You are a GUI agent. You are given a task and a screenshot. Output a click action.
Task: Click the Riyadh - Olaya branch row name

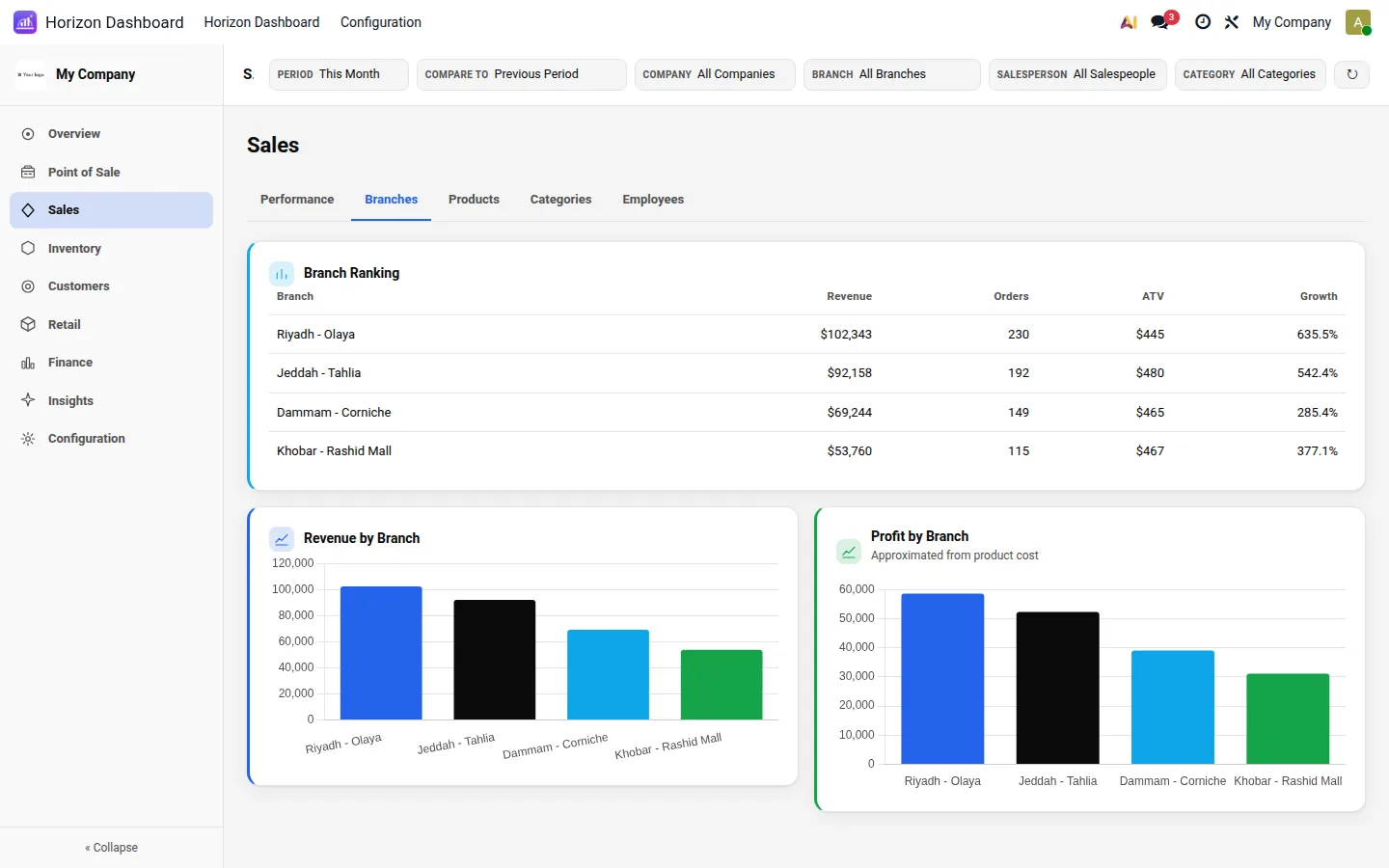(315, 335)
